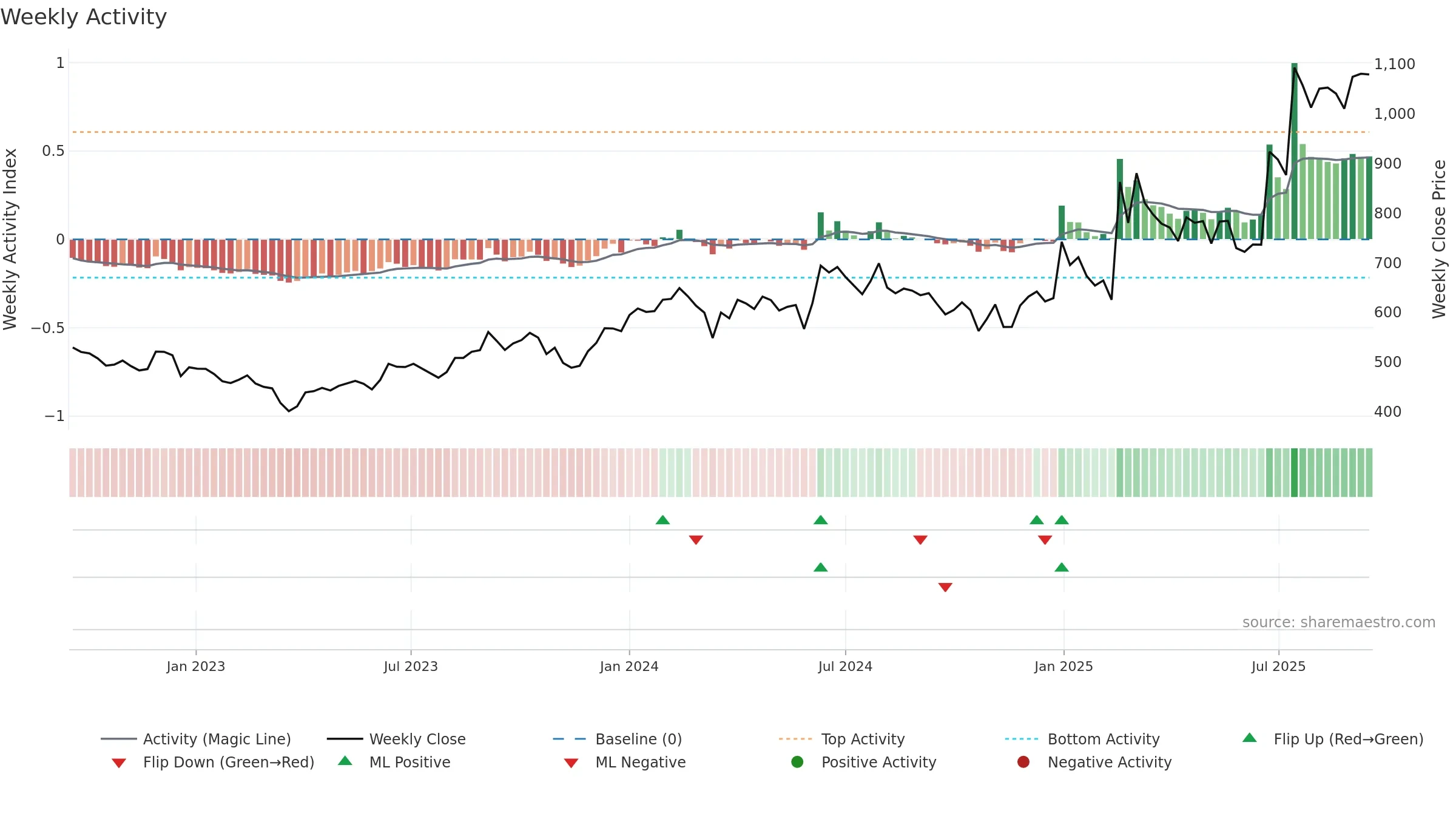
Task: Toggle Flip Up (Red→Green) legend entry
Action: 1332,739
